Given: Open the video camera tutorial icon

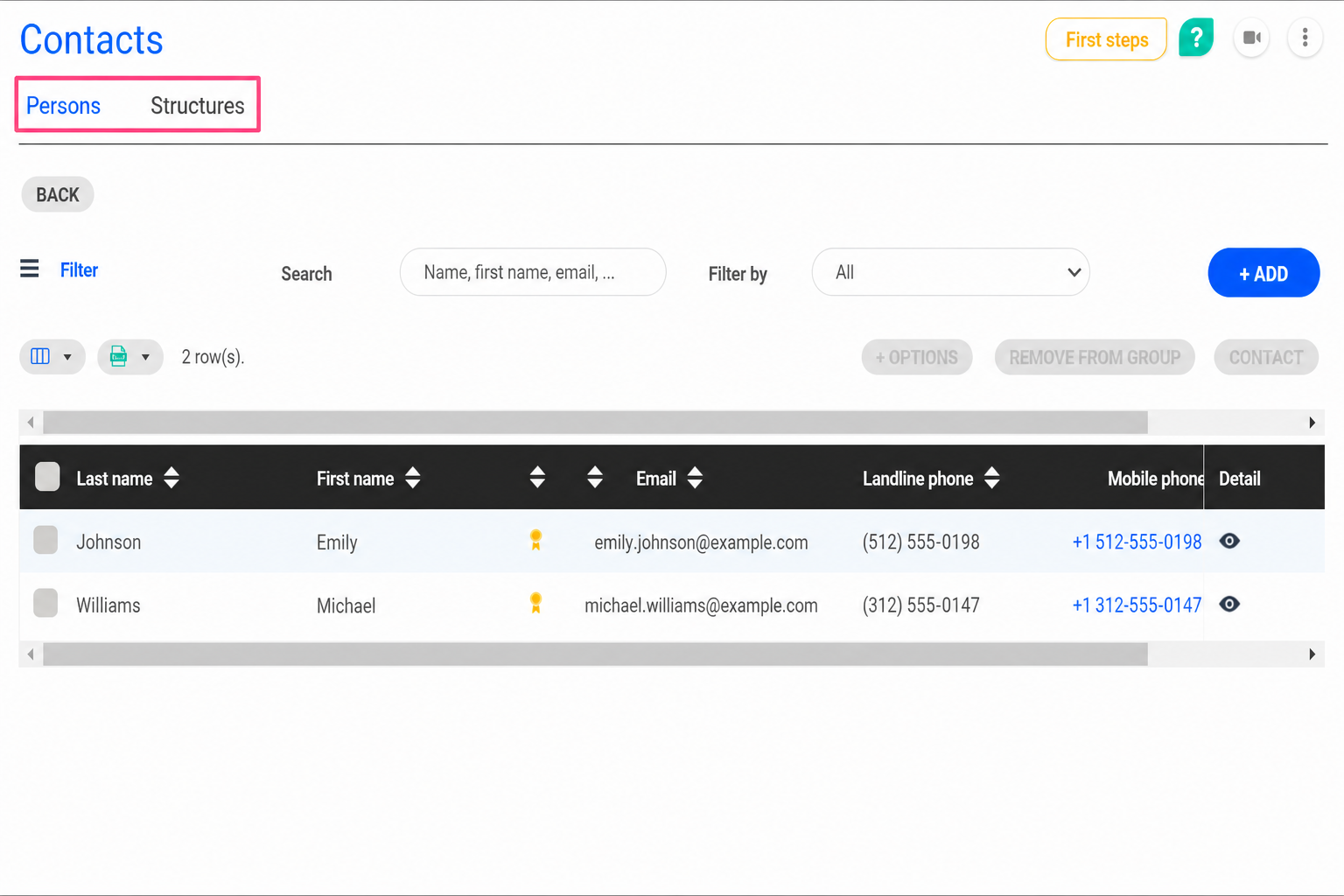Looking at the screenshot, I should (1251, 38).
